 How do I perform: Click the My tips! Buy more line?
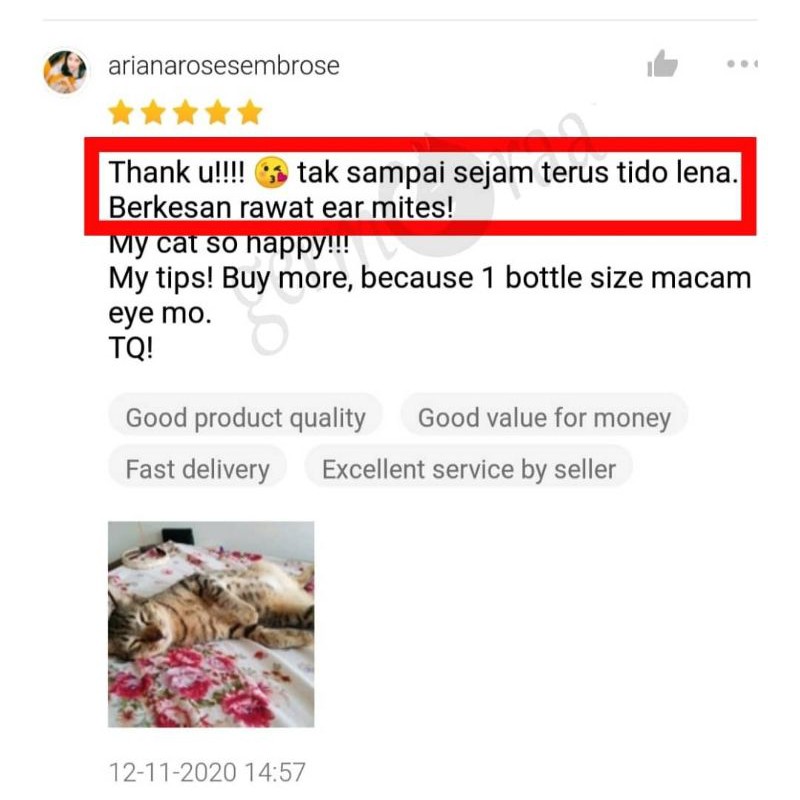pyautogui.click(x=430, y=279)
